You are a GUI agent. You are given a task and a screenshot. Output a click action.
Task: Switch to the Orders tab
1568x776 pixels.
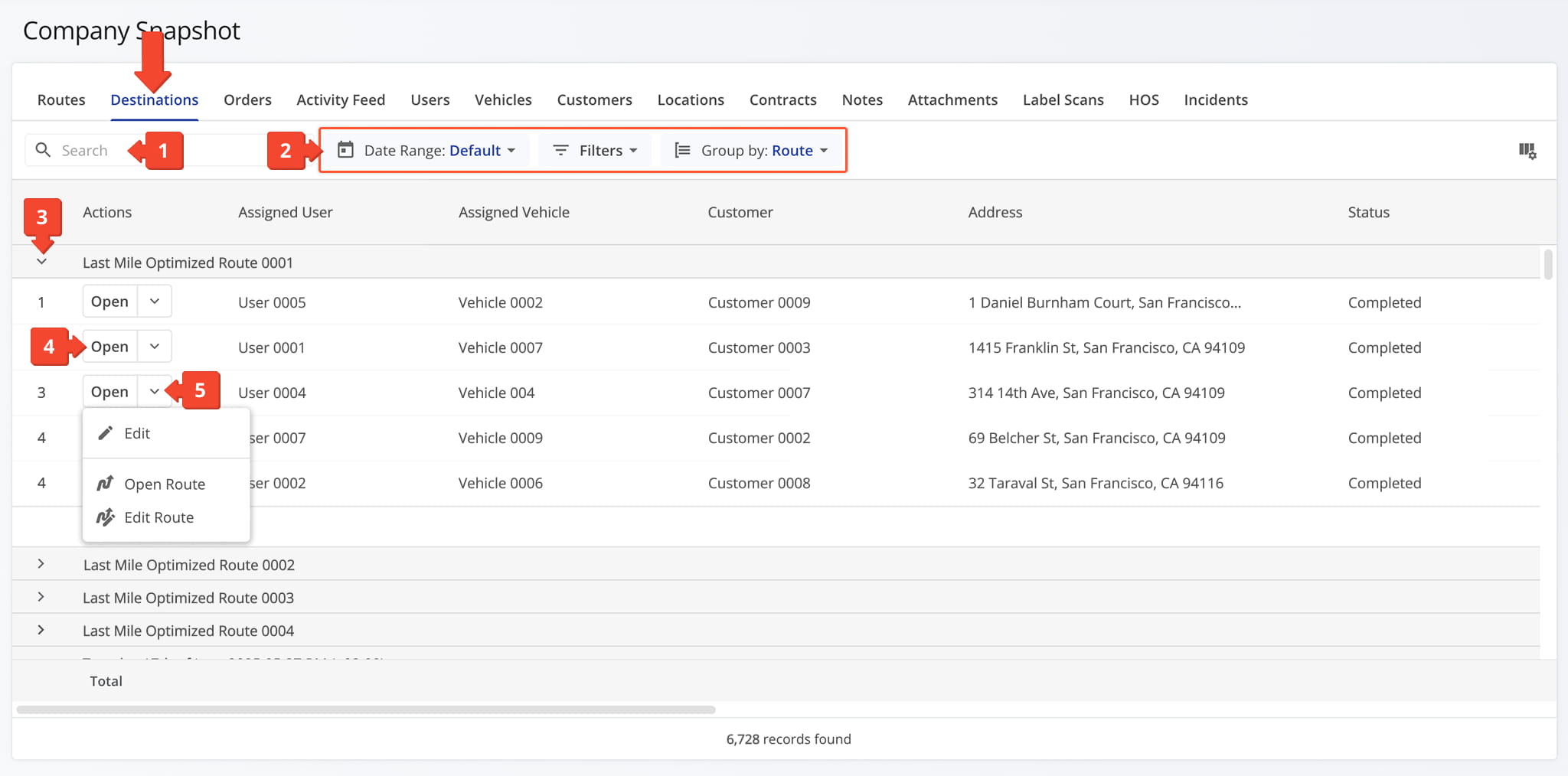pos(247,99)
